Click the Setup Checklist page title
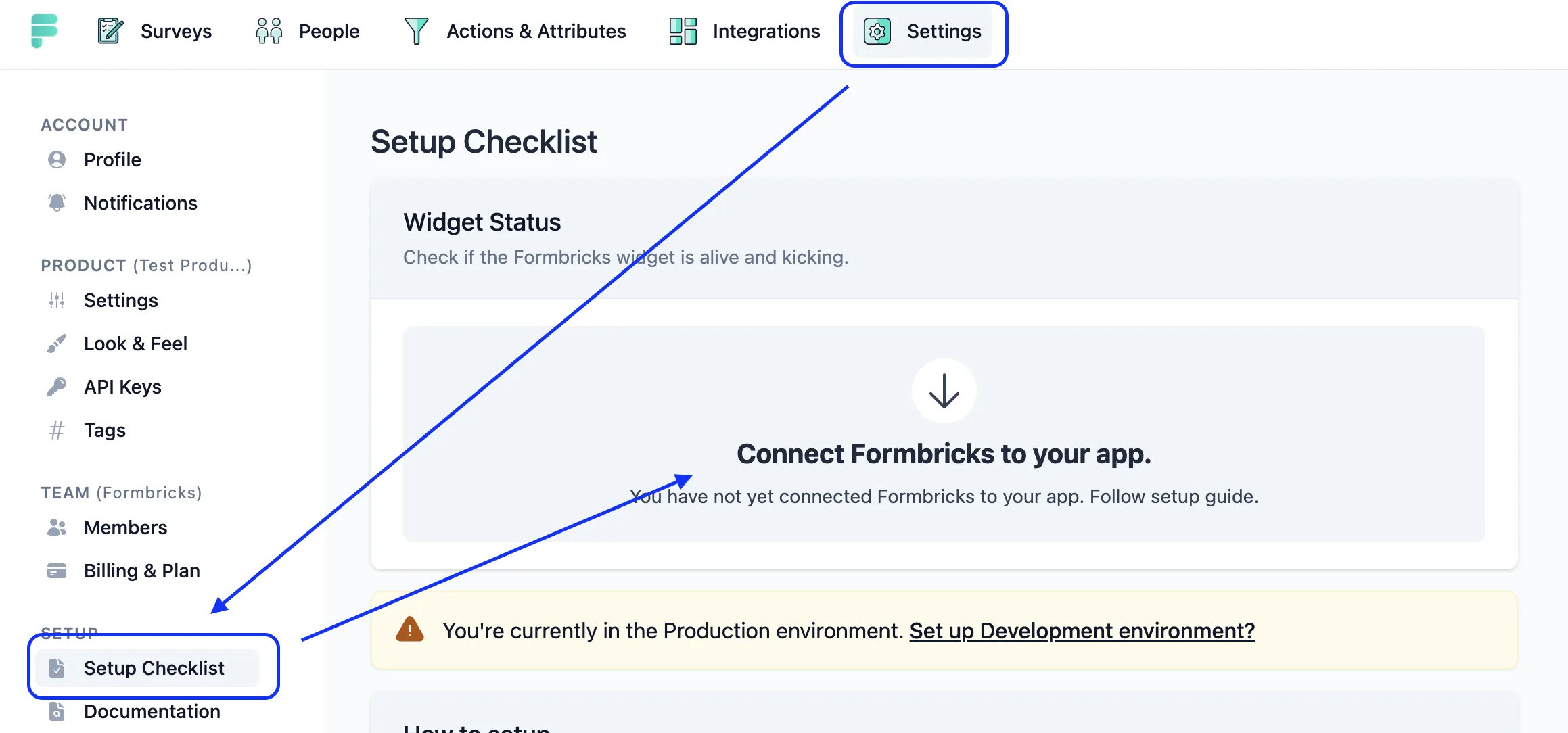The width and height of the screenshot is (1568, 733). 484,142
